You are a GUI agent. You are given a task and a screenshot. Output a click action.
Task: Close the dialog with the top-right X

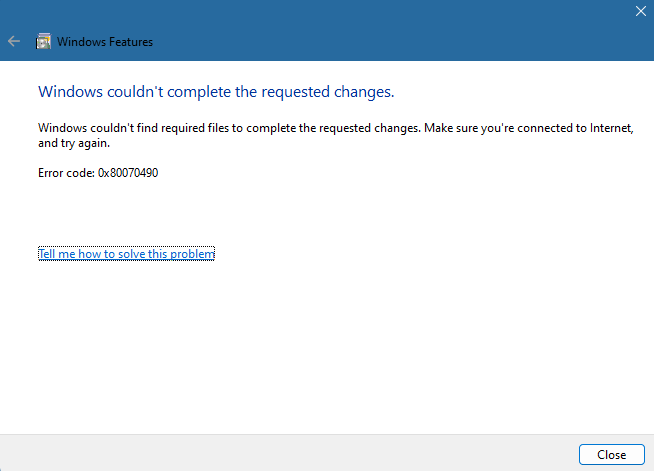click(x=640, y=11)
